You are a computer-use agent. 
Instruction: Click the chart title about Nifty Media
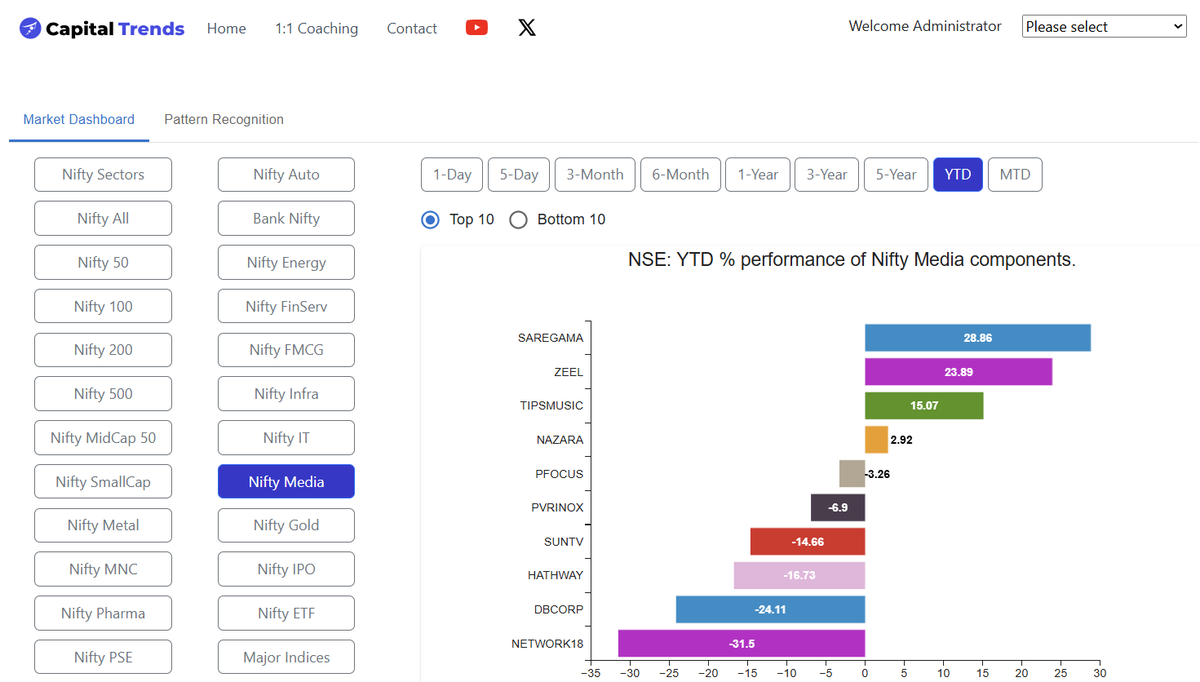tap(852, 260)
